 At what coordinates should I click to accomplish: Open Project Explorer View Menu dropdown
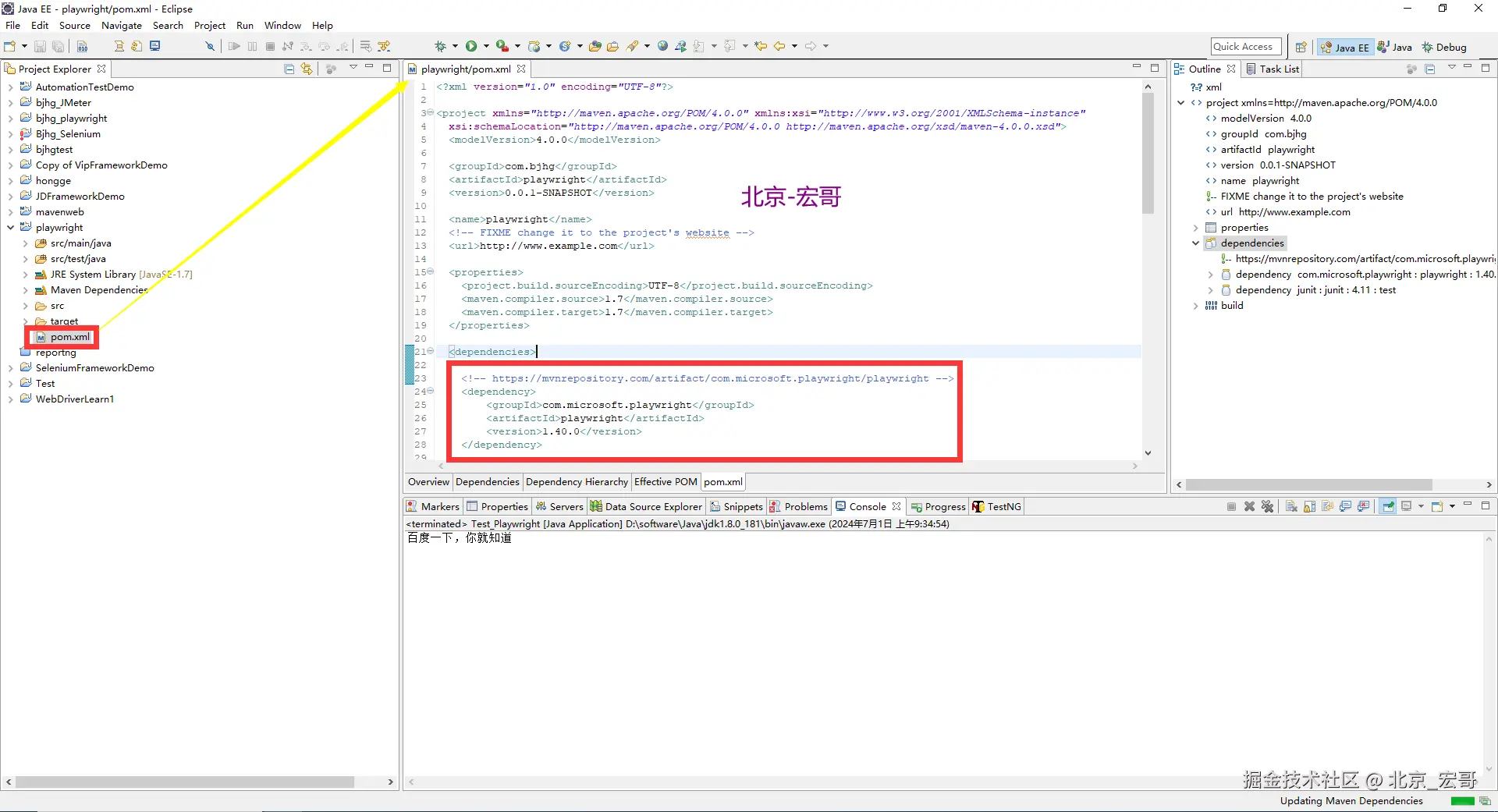pyautogui.click(x=353, y=67)
